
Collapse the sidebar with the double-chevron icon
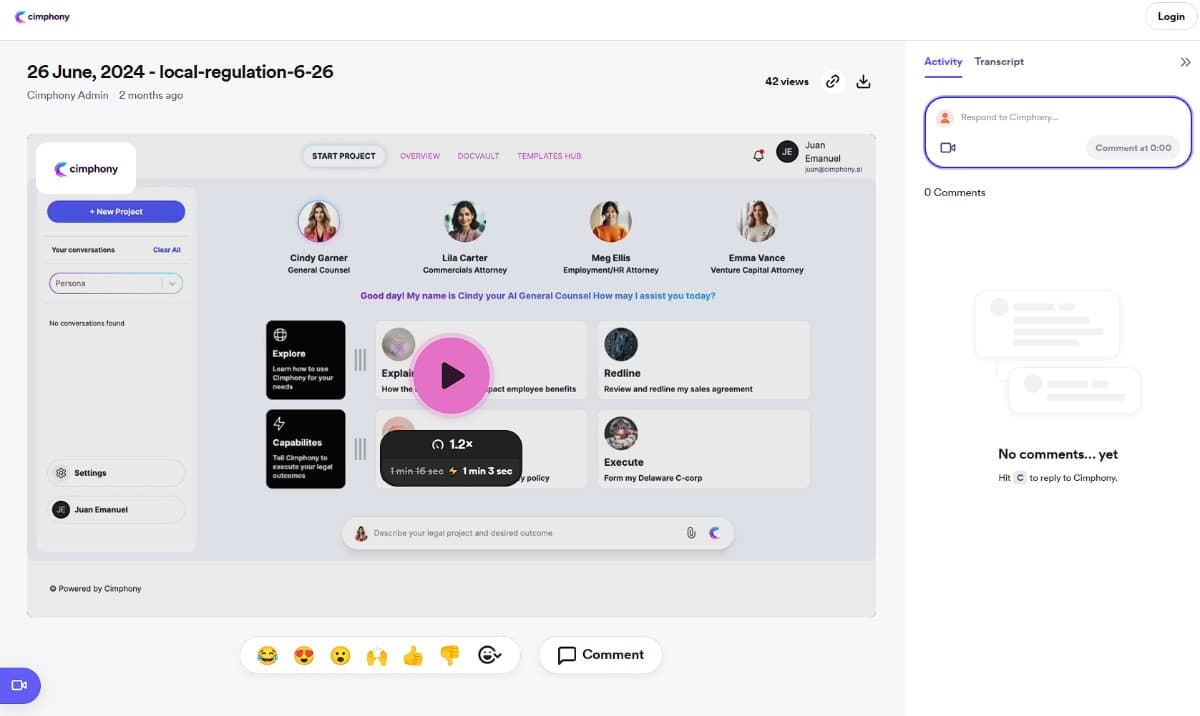coord(1185,62)
